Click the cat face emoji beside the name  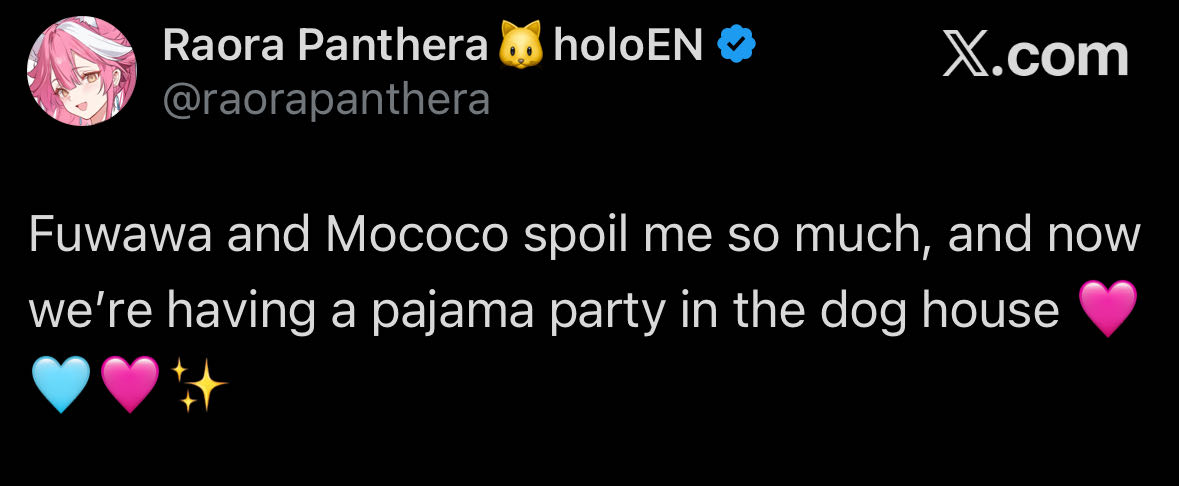(519, 46)
